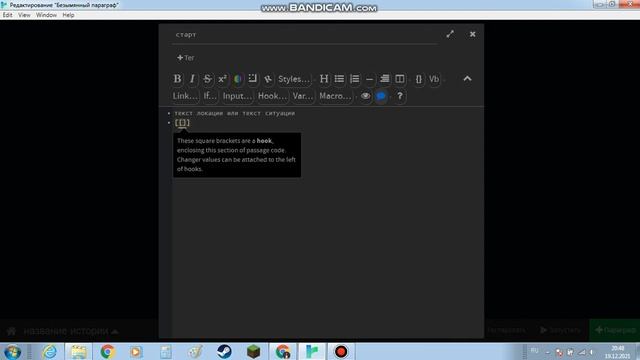Open the Styles… dropdown
The image size is (640, 360).
(294, 79)
